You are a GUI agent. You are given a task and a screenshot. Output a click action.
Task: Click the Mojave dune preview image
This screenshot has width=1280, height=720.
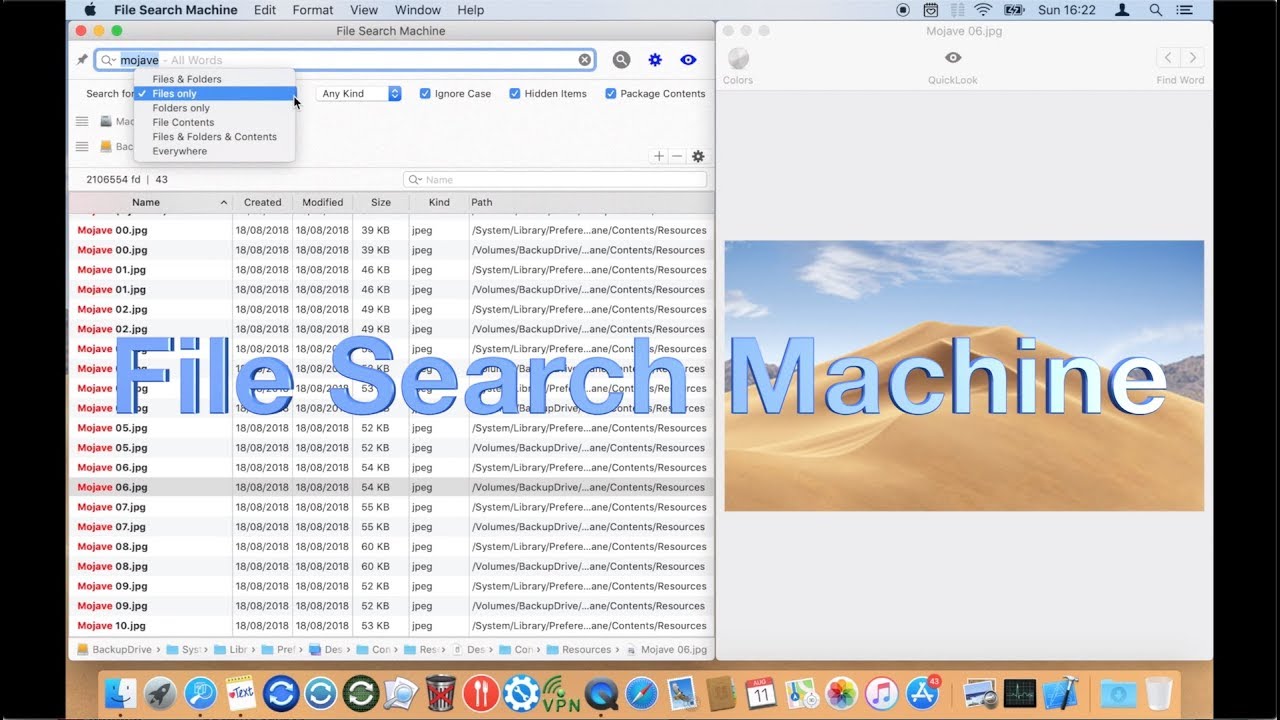(964, 376)
